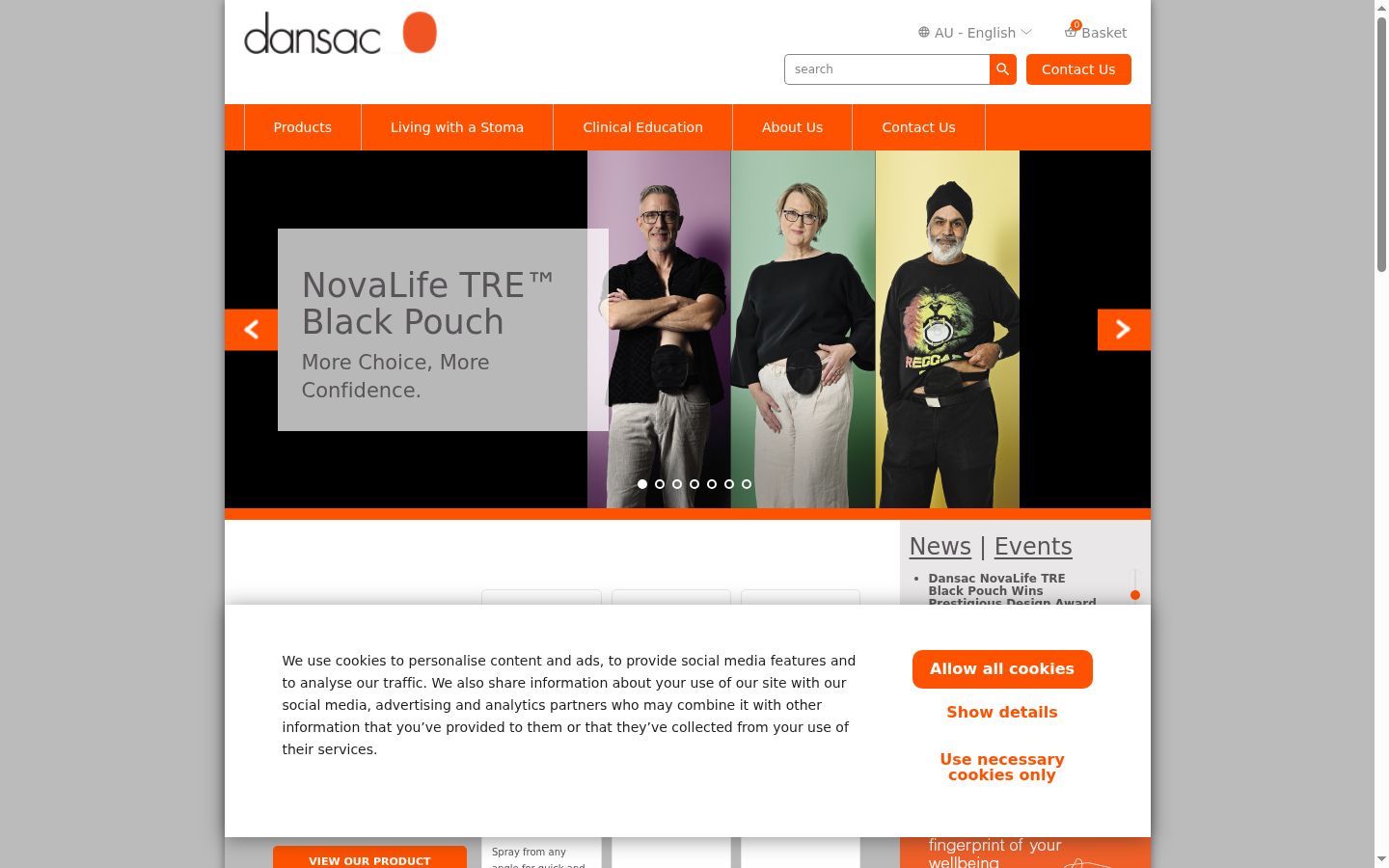Choose Use necessary cookies only
The width and height of the screenshot is (1389, 868).
pos(1002,768)
